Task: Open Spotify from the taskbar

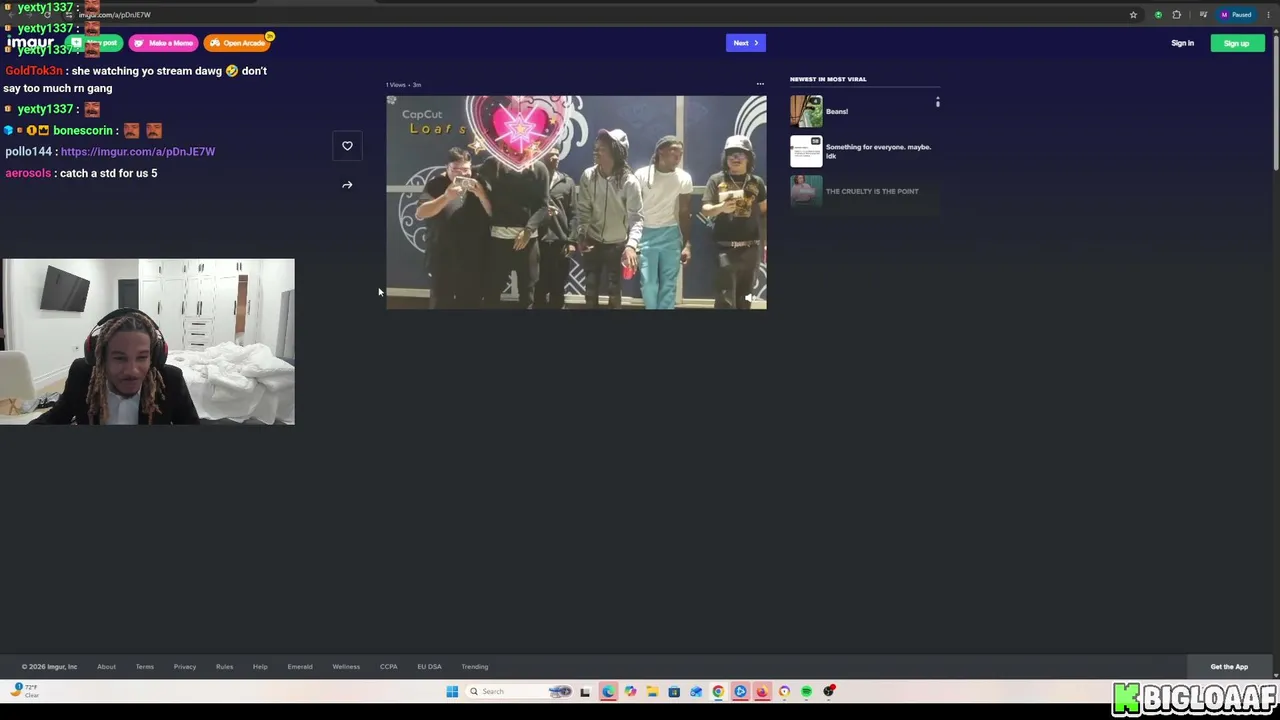Action: click(806, 692)
